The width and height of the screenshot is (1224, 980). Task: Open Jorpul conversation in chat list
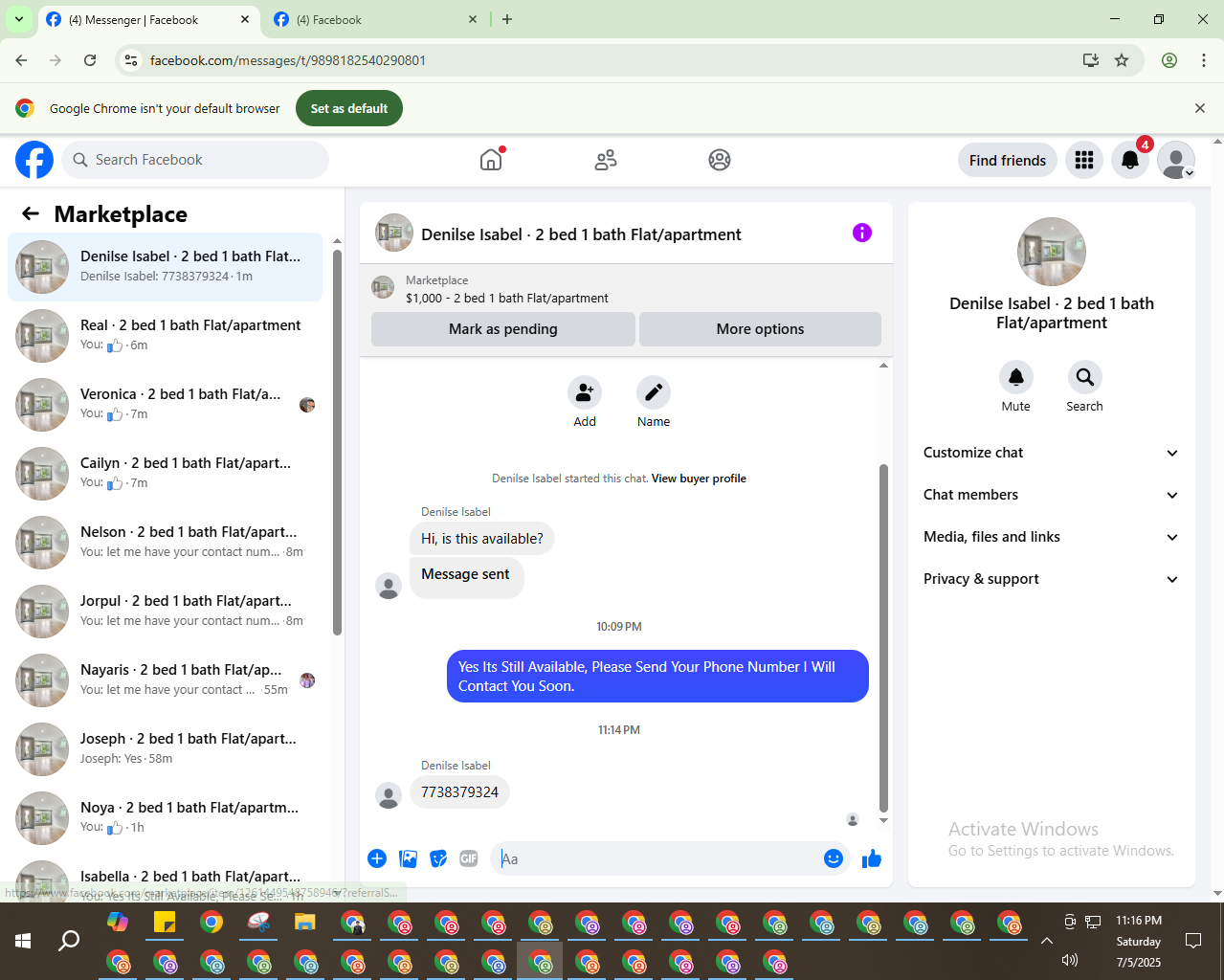pyautogui.click(x=166, y=612)
